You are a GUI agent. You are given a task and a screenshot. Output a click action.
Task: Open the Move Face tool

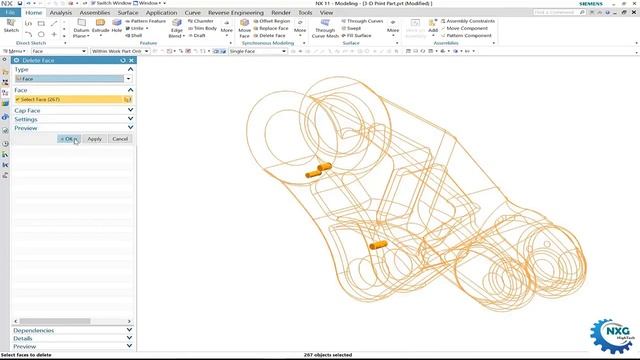[x=244, y=28]
